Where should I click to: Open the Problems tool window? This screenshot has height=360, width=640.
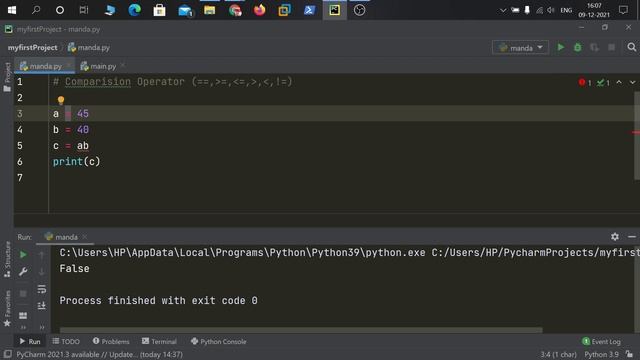tap(111, 341)
